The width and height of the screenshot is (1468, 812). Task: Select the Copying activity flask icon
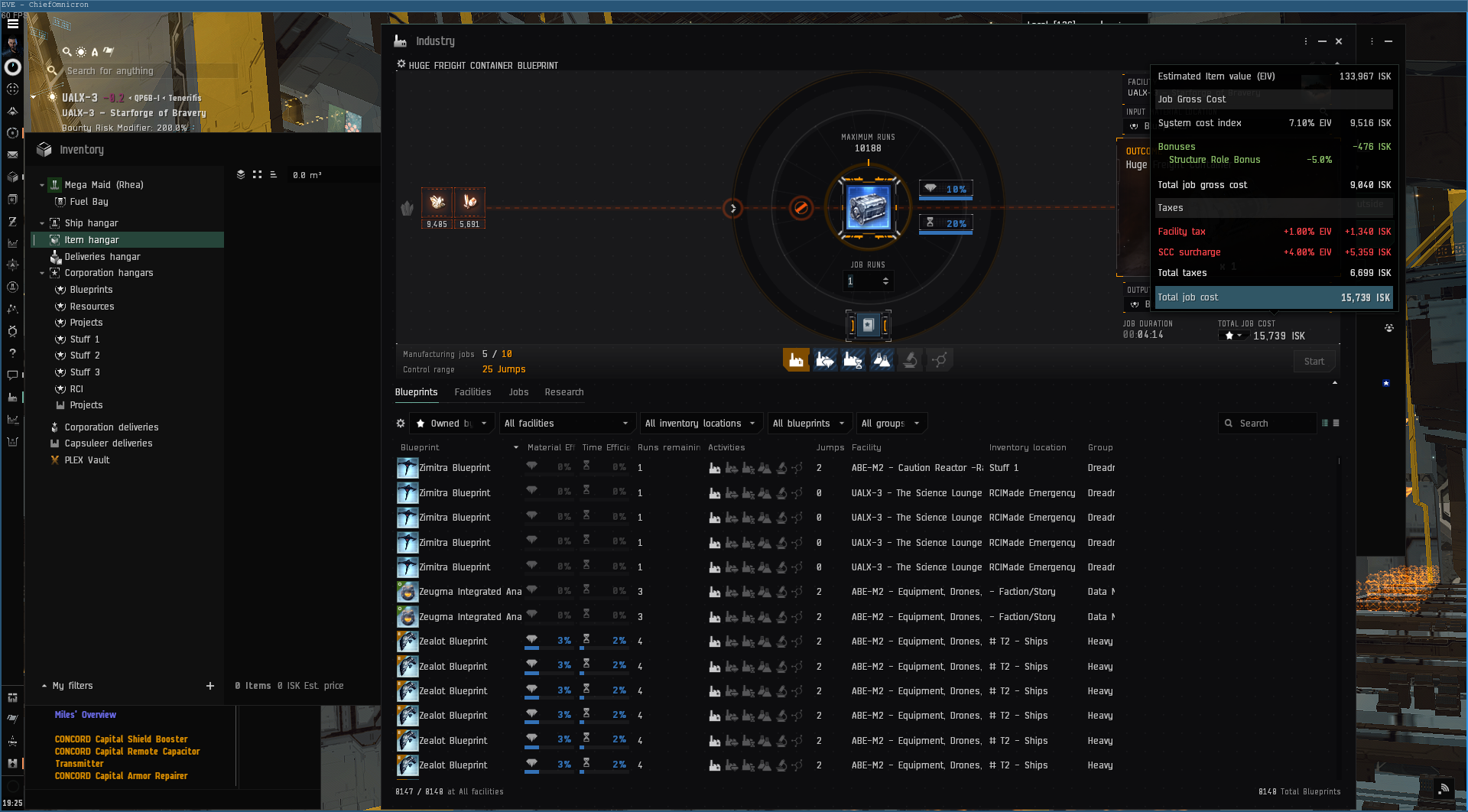882,360
